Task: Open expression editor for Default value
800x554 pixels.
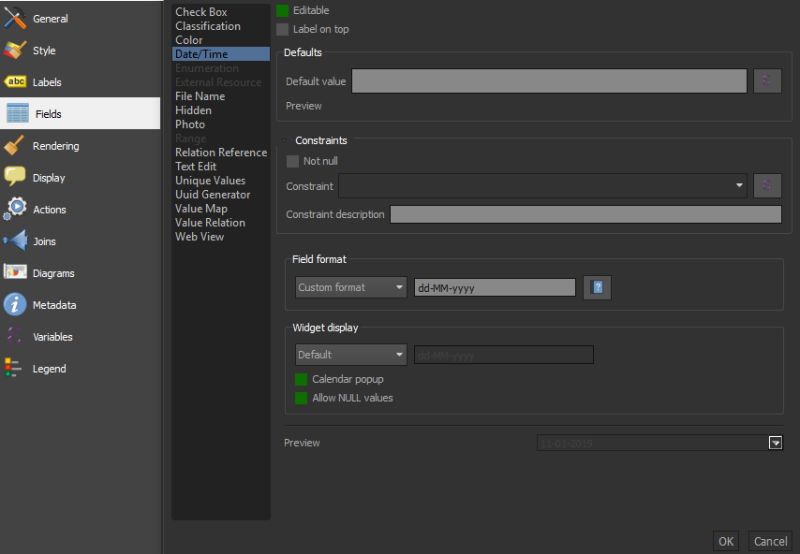Action: (767, 81)
